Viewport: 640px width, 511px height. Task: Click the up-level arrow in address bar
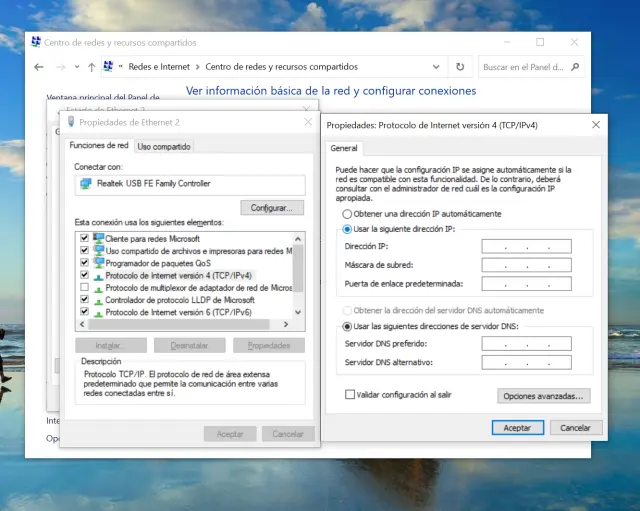(92, 67)
